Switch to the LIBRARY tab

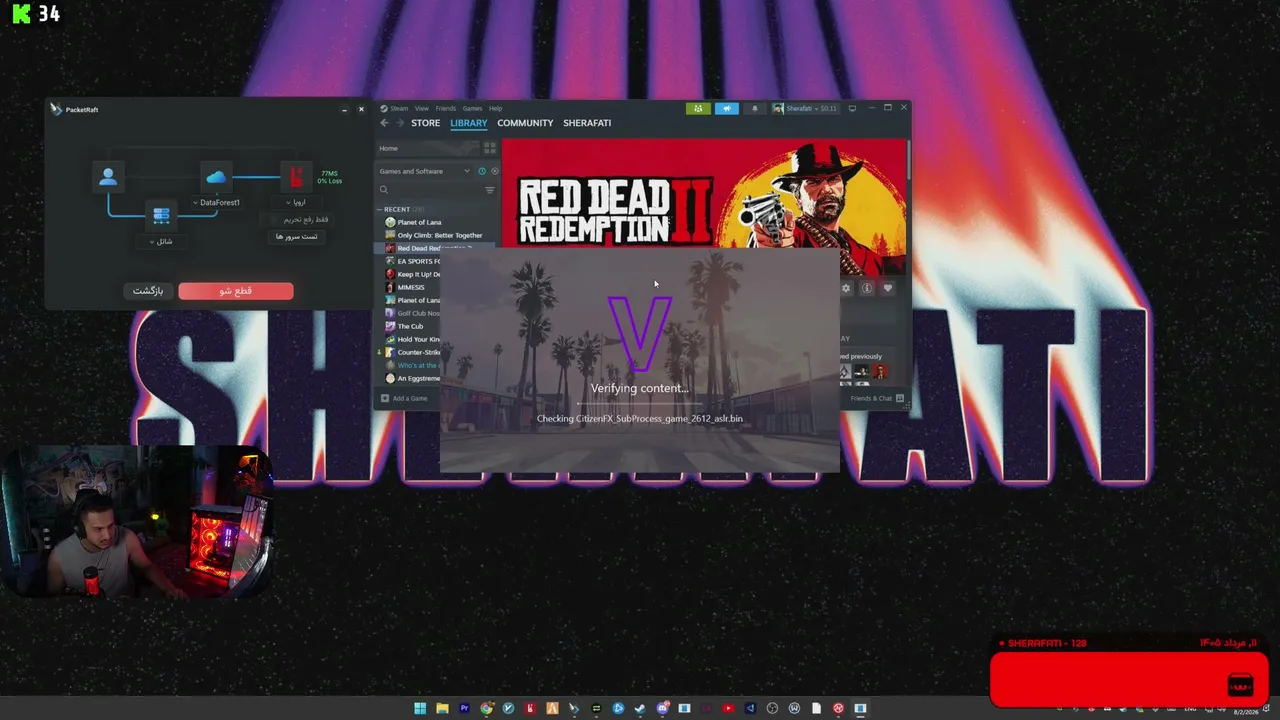(469, 123)
